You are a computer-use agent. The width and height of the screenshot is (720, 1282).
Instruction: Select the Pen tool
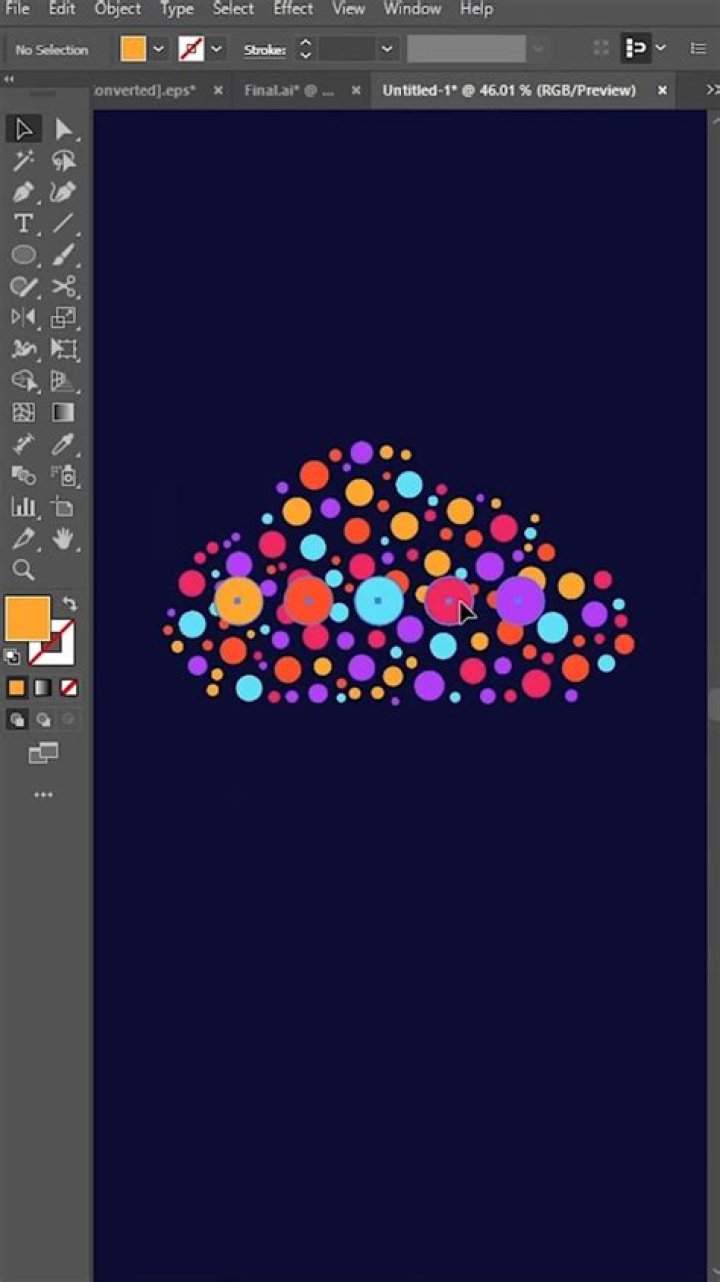24,192
